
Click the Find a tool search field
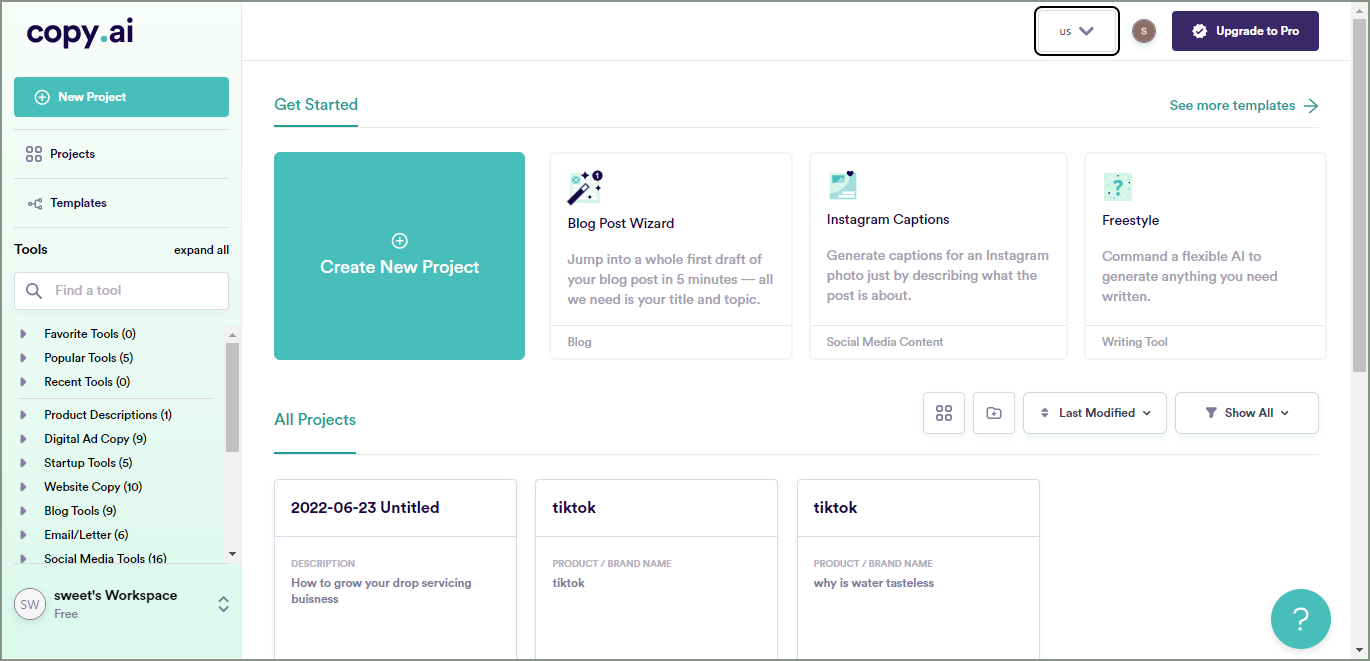point(121,291)
